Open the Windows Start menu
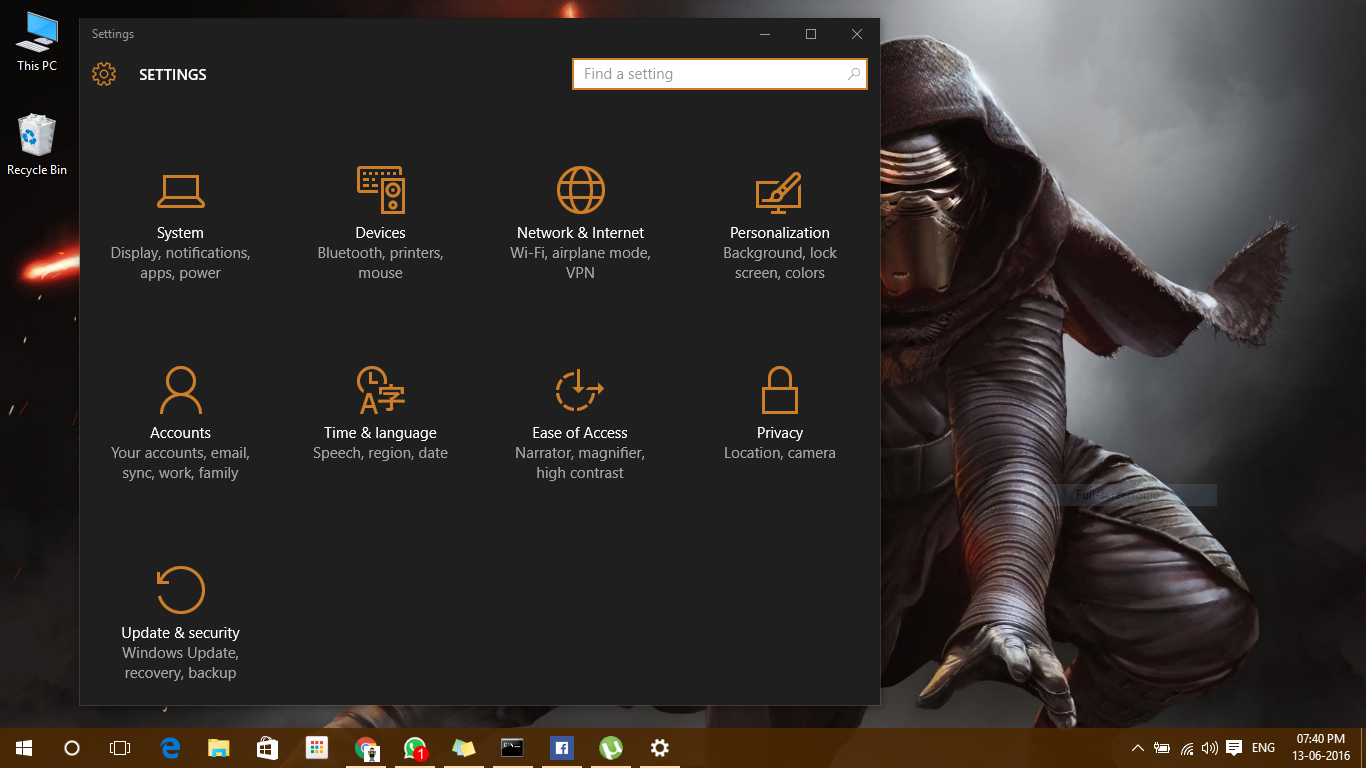Viewport: 1366px width, 768px height. pos(24,748)
